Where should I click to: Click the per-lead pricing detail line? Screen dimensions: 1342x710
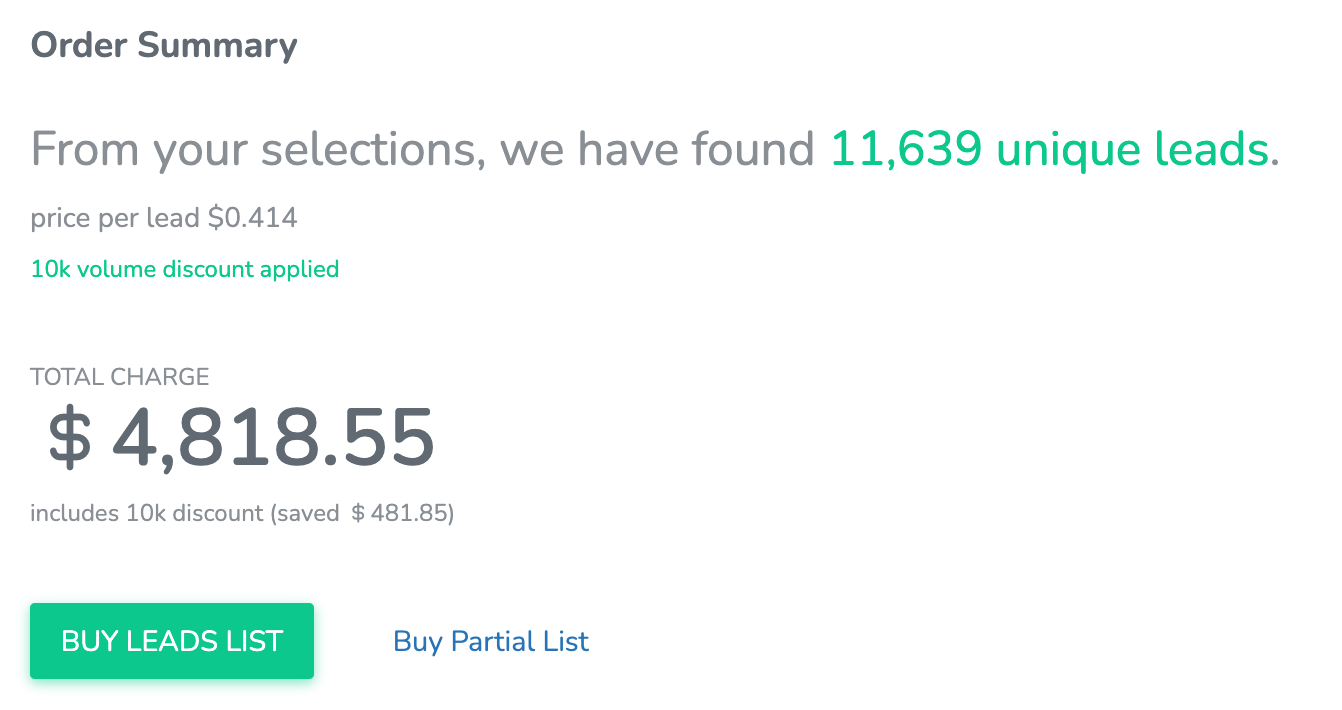[x=163, y=217]
